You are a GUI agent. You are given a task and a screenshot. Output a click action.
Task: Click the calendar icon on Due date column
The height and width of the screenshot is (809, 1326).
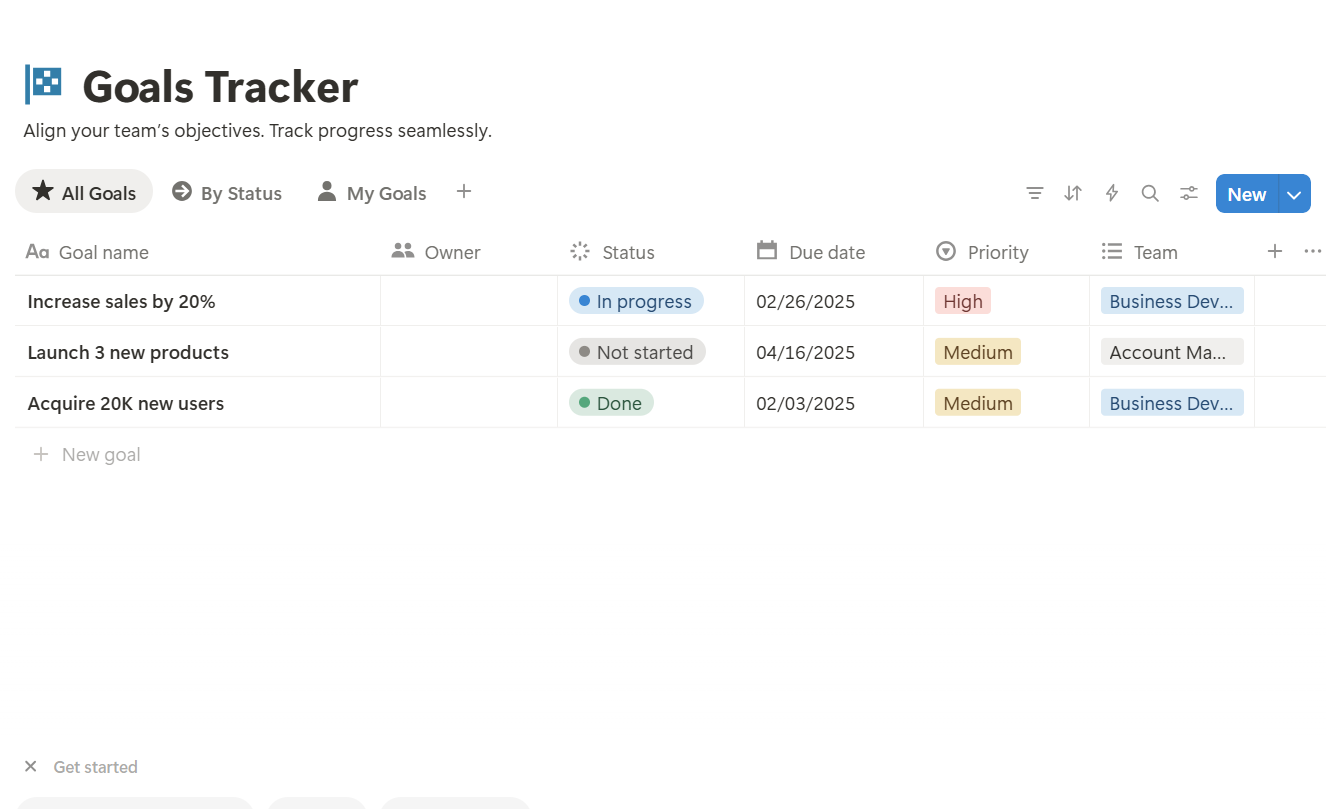pos(766,251)
